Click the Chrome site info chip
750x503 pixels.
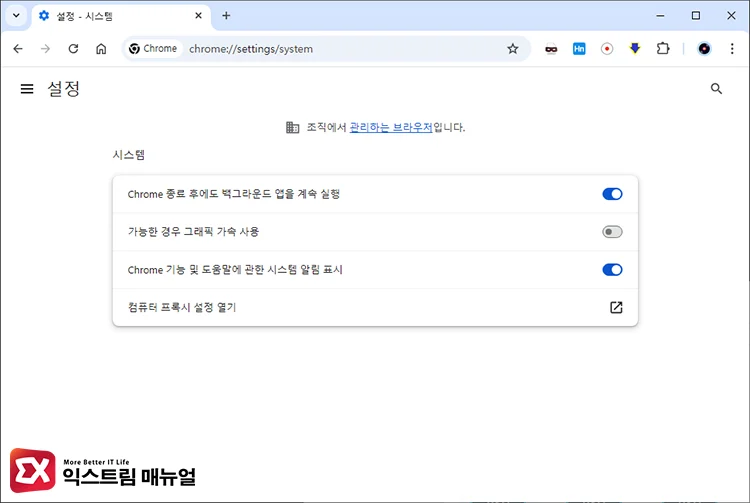coord(154,49)
